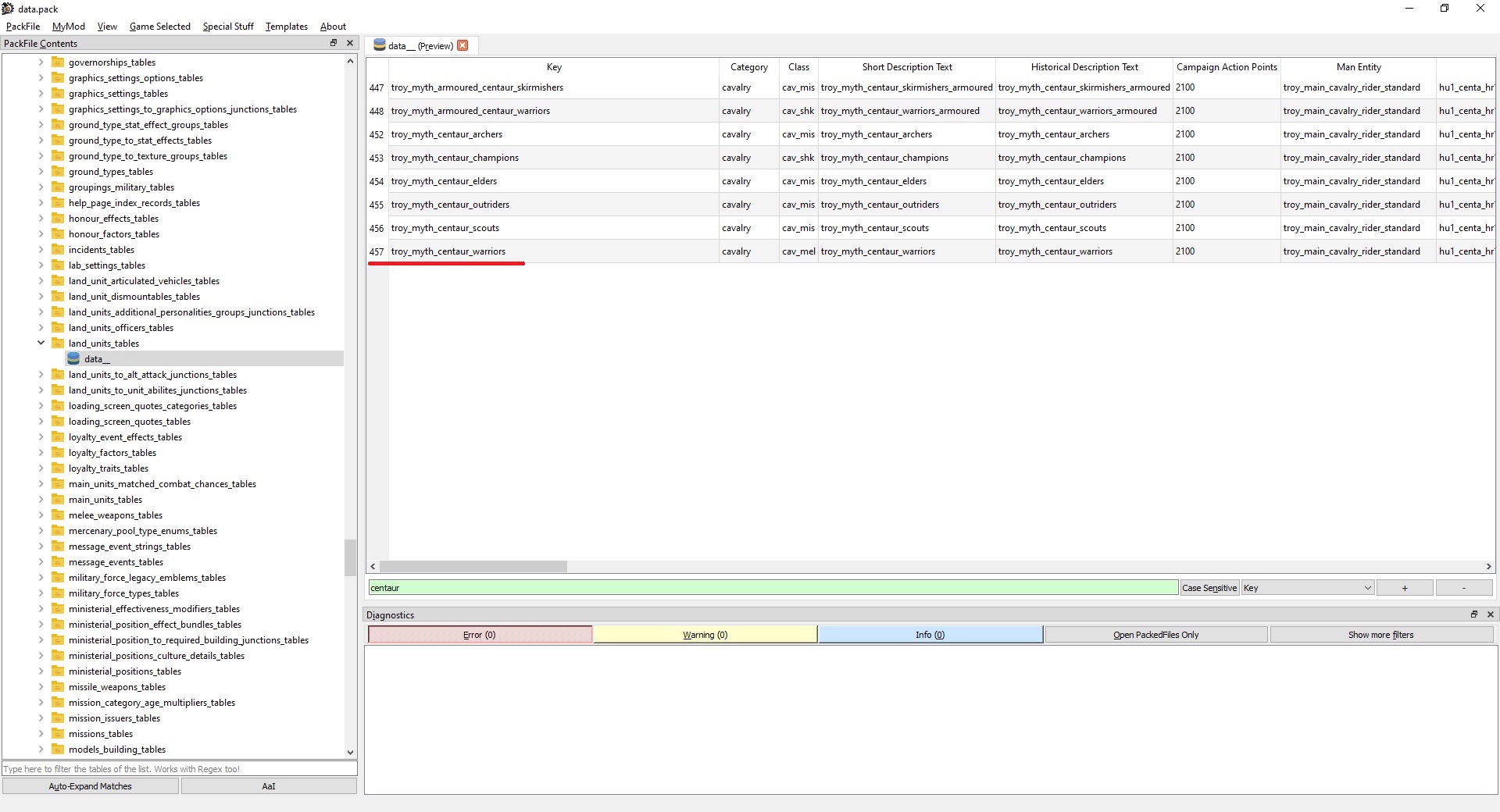The height and width of the screenshot is (812, 1500).
Task: Toggle the Warning (0) diagnostics filter
Action: click(x=705, y=635)
